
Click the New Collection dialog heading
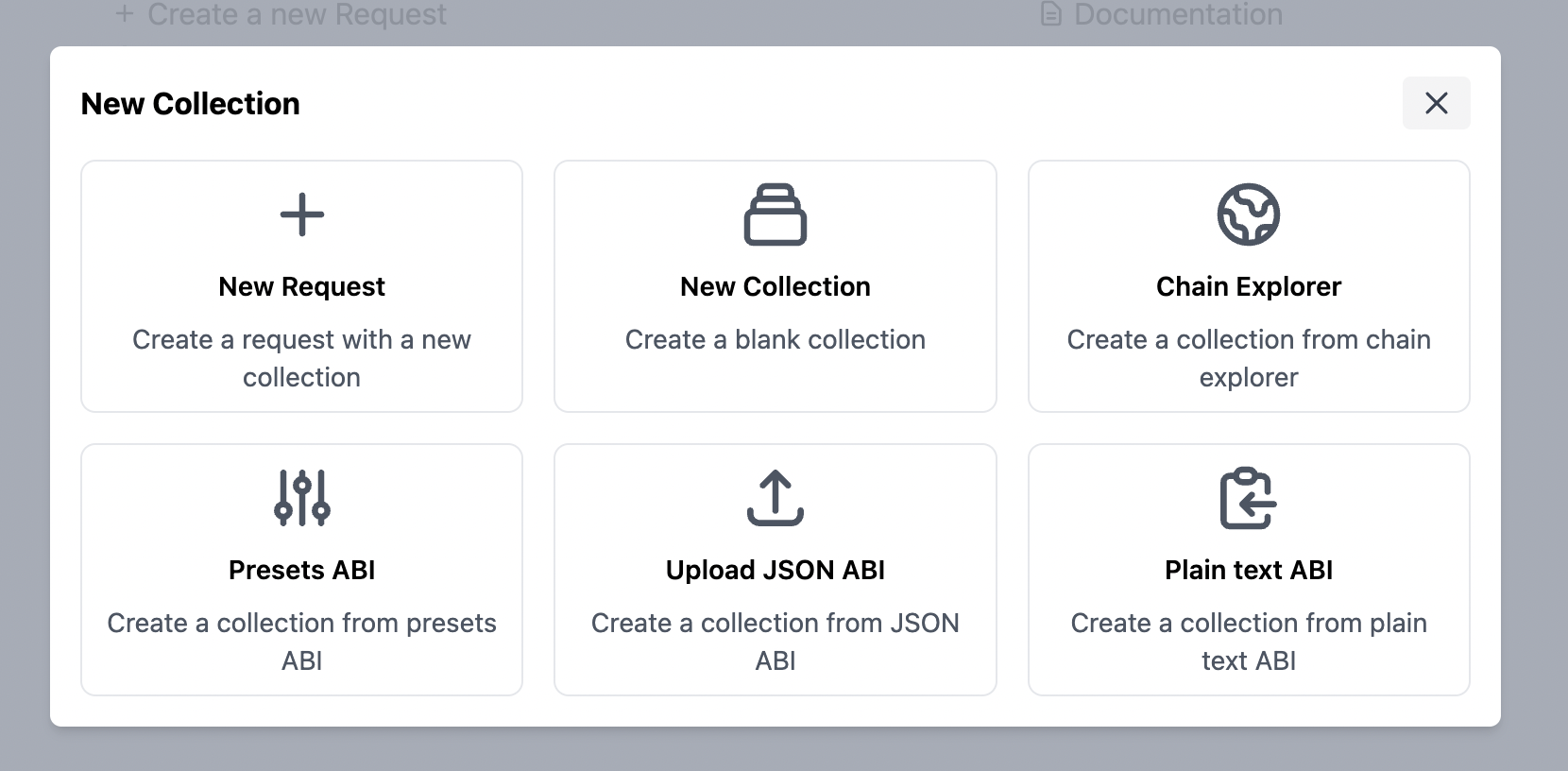pos(191,103)
